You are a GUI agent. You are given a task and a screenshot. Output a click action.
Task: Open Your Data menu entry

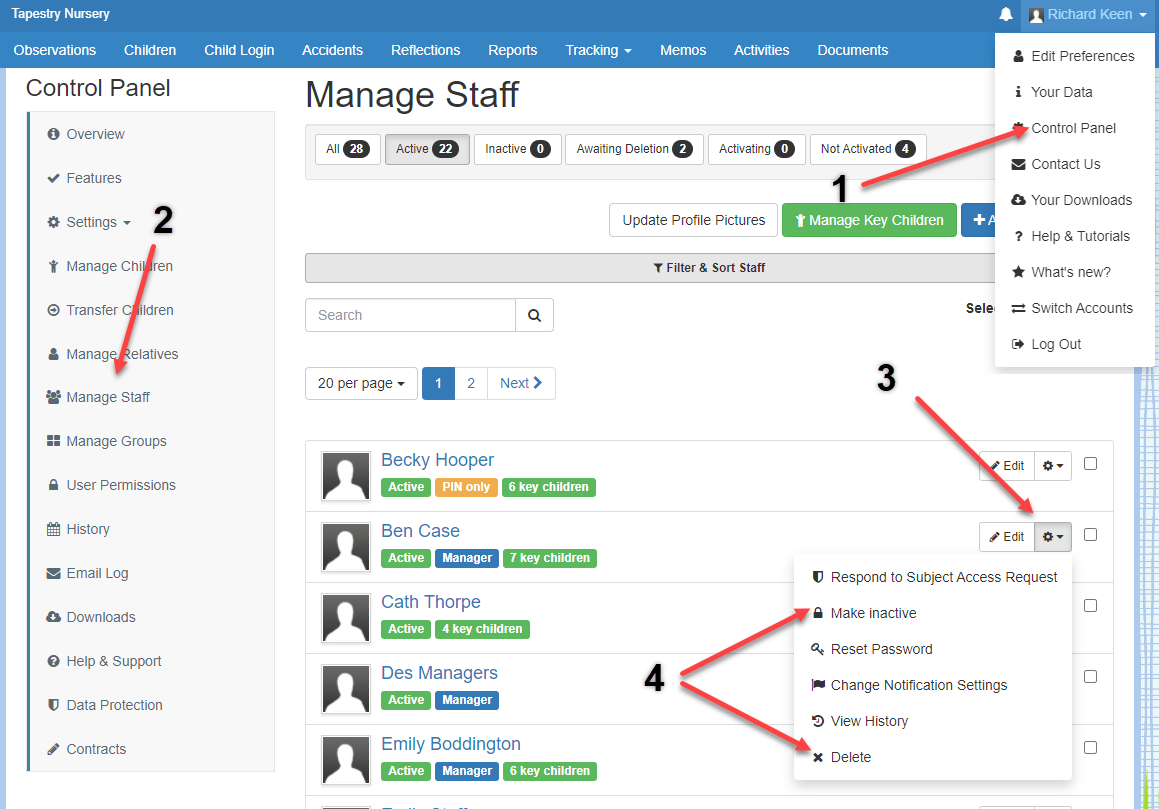[x=1073, y=92]
